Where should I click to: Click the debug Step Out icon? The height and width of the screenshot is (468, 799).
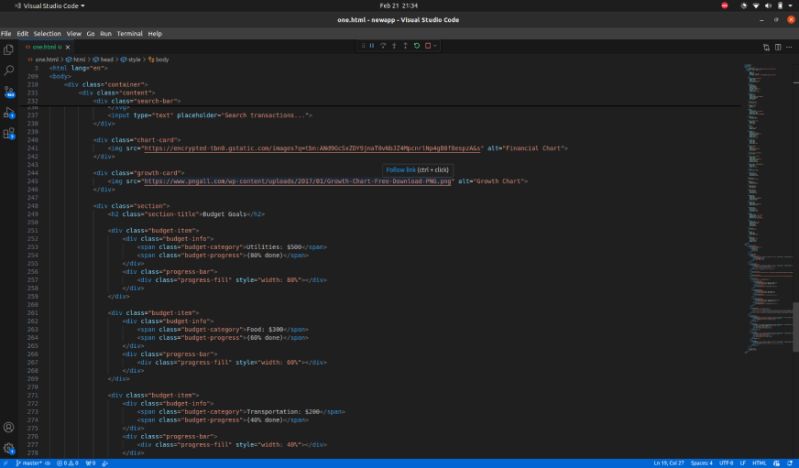(406, 46)
